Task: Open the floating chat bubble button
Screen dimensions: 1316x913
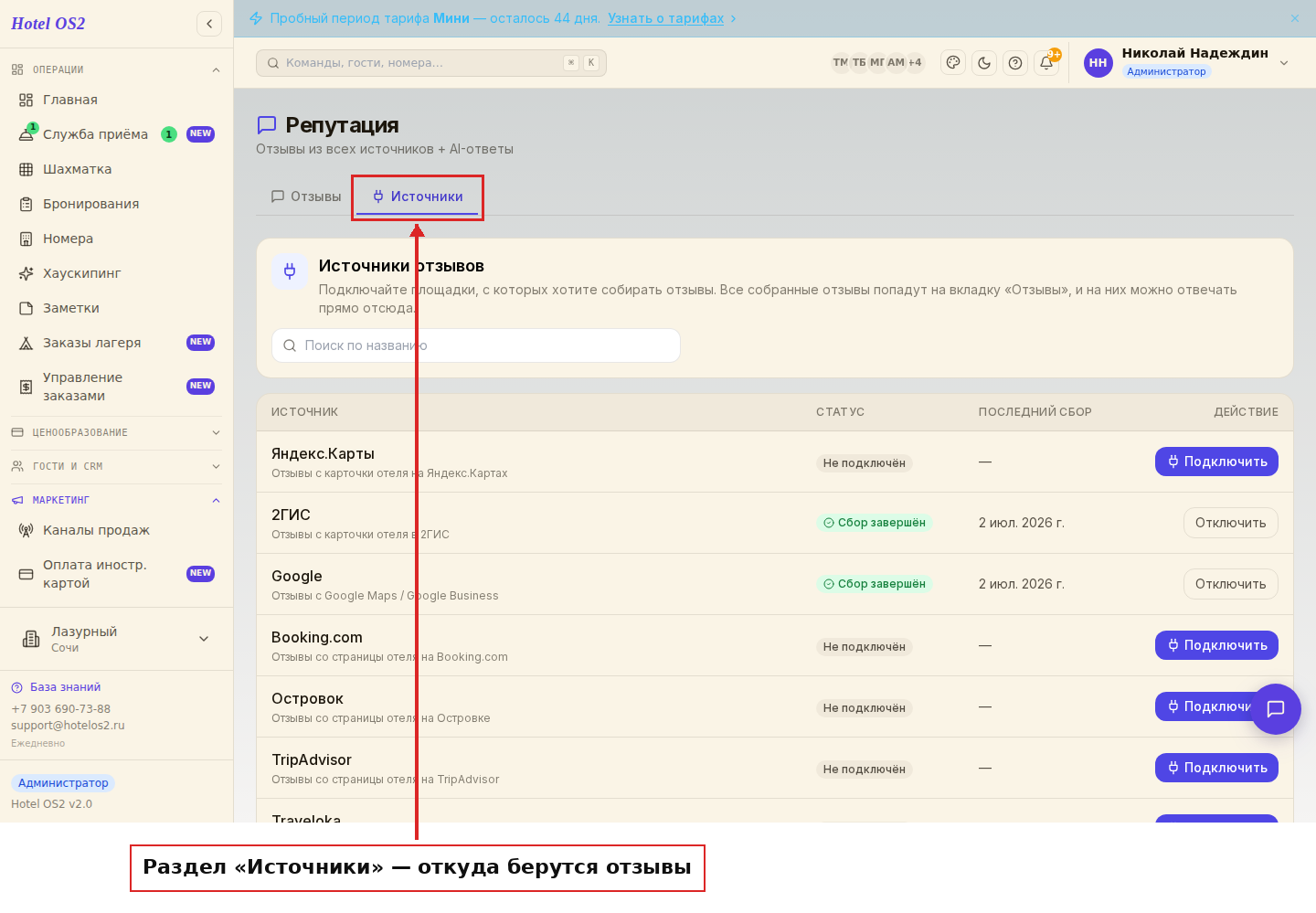Action: tap(1276, 709)
